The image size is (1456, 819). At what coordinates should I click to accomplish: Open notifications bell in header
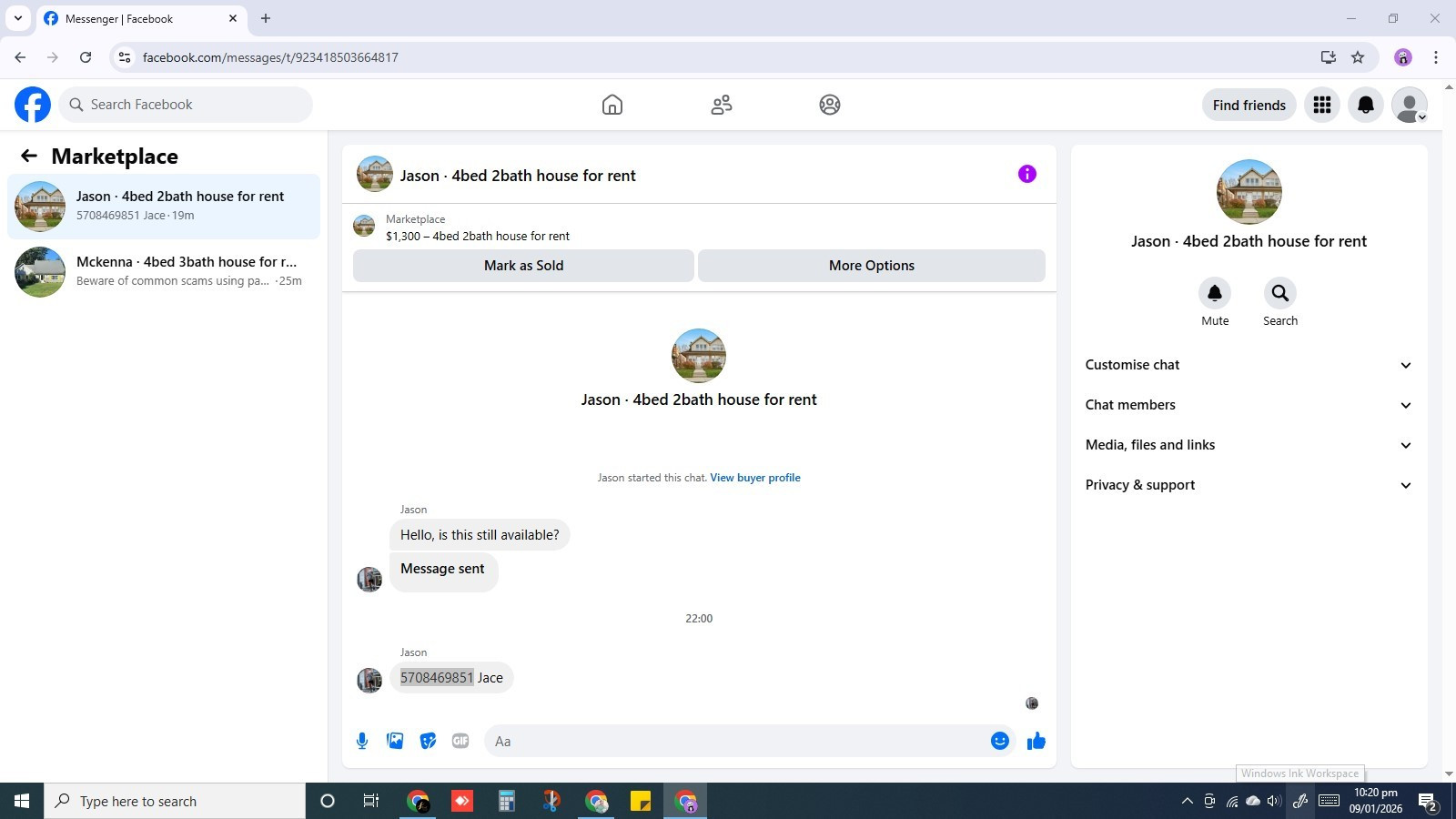(x=1366, y=105)
